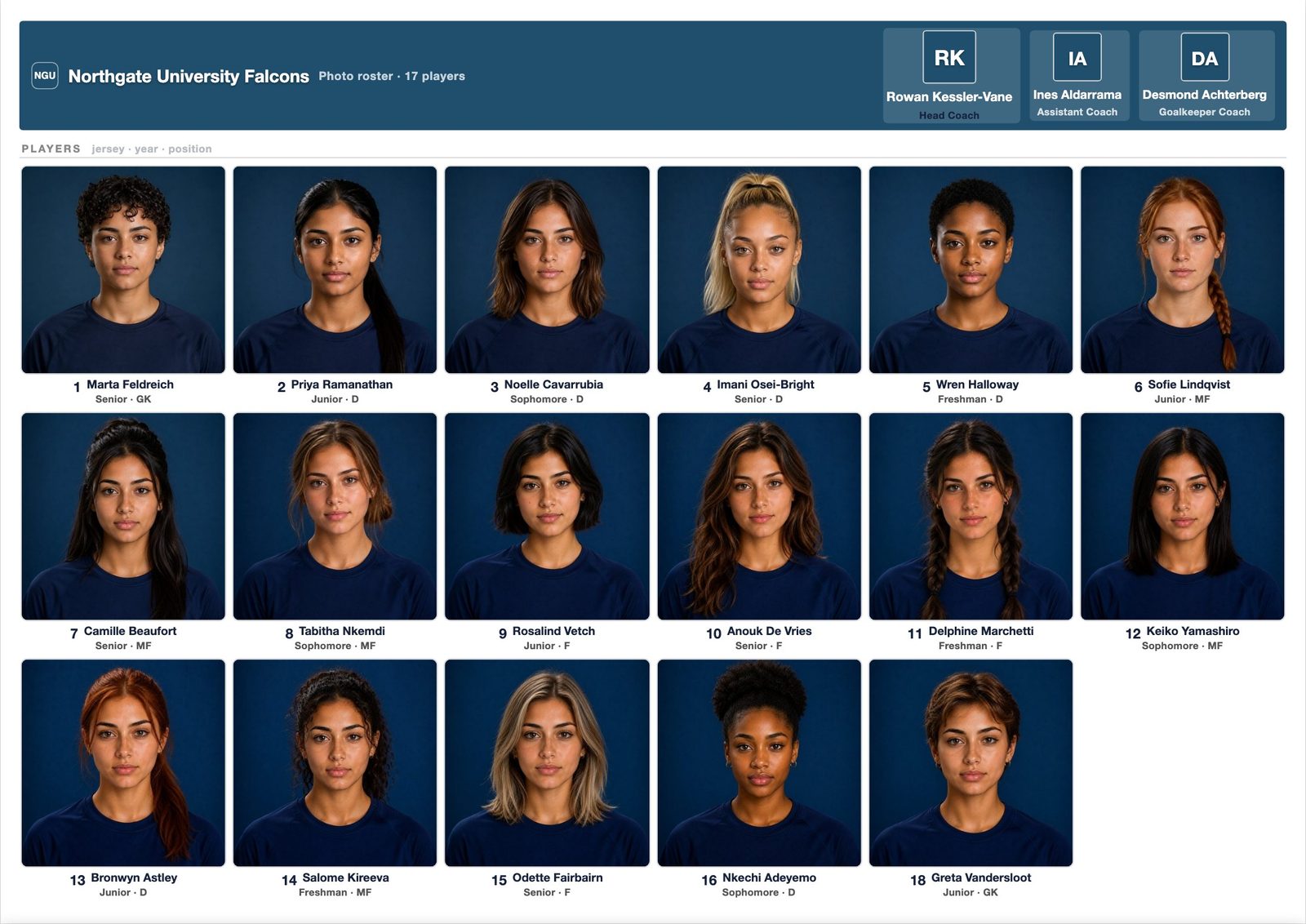Click the name Priya Ramanathan
Viewport: 1306px width, 924px height.
(x=342, y=384)
